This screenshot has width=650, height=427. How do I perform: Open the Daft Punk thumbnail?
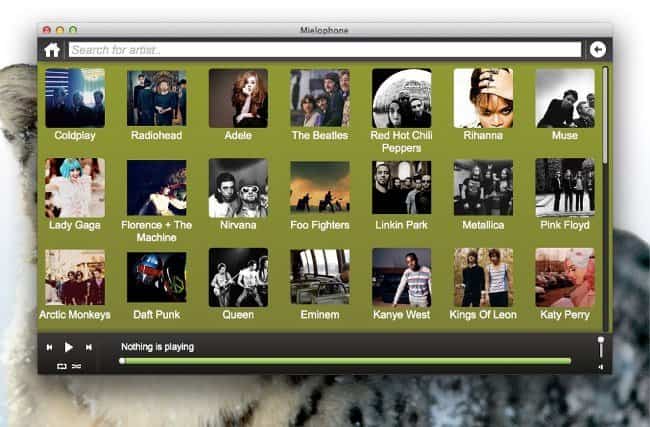point(157,277)
